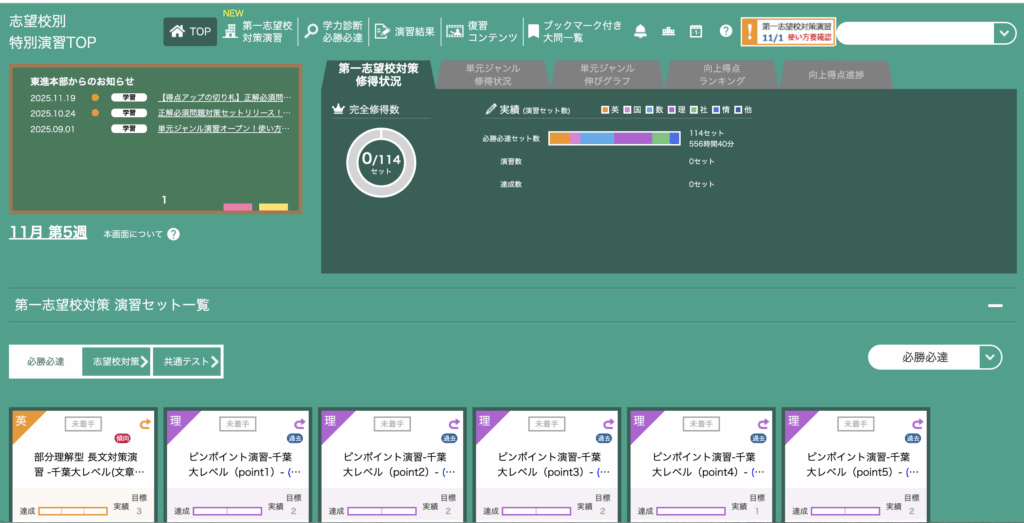Open the empty dropdown in the top header

coord(1004,33)
